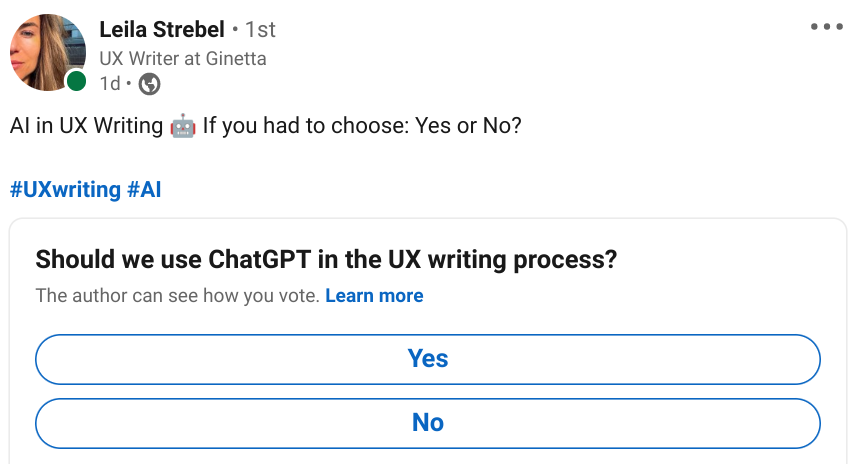Click the poll question heading text
Viewport: 848px width, 464px height.
[326, 259]
